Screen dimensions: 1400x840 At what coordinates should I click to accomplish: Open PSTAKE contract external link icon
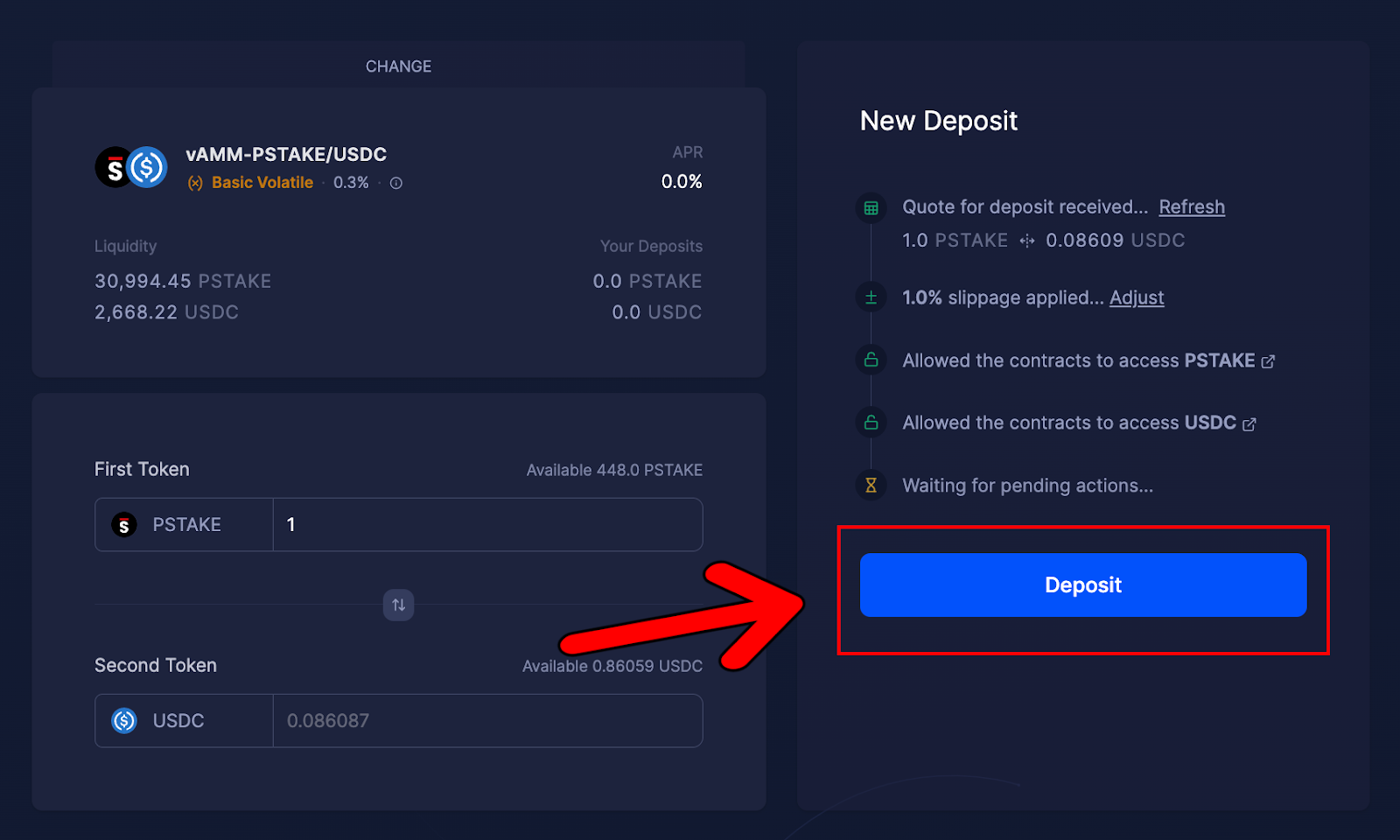click(1268, 361)
